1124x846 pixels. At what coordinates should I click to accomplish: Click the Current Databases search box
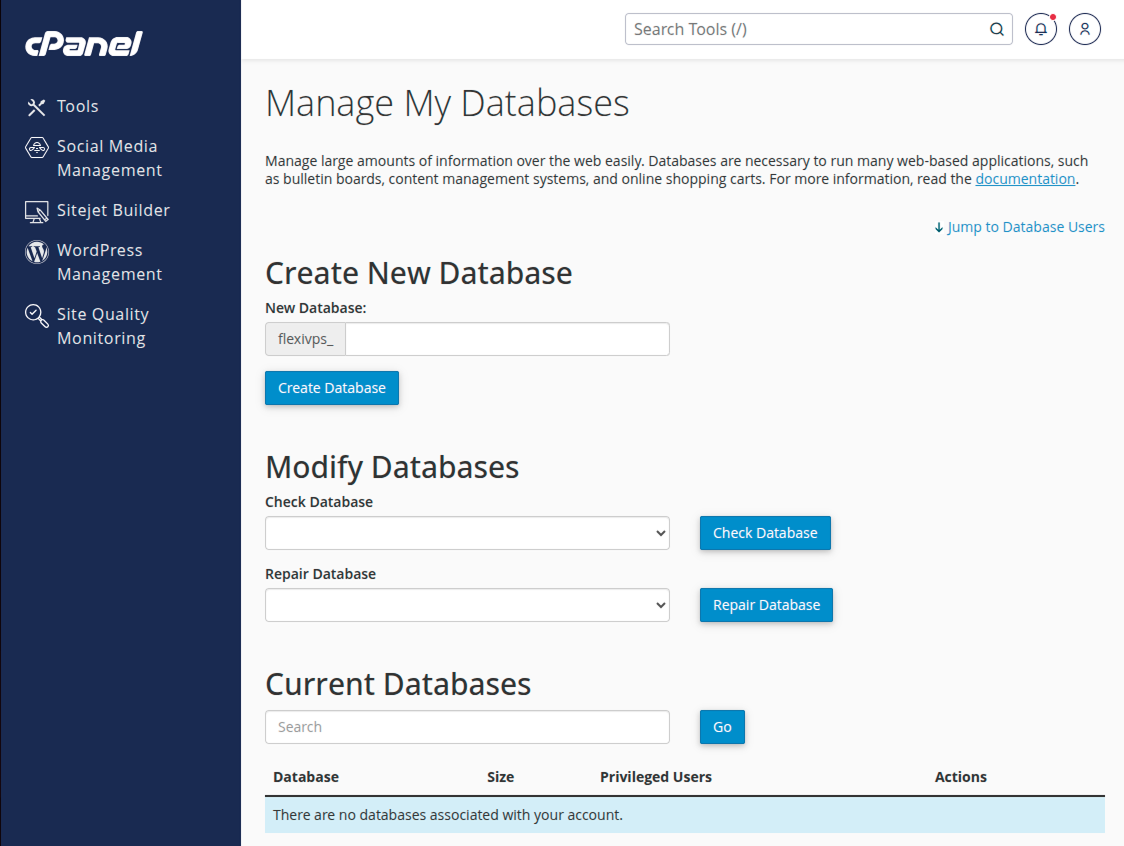click(x=467, y=727)
